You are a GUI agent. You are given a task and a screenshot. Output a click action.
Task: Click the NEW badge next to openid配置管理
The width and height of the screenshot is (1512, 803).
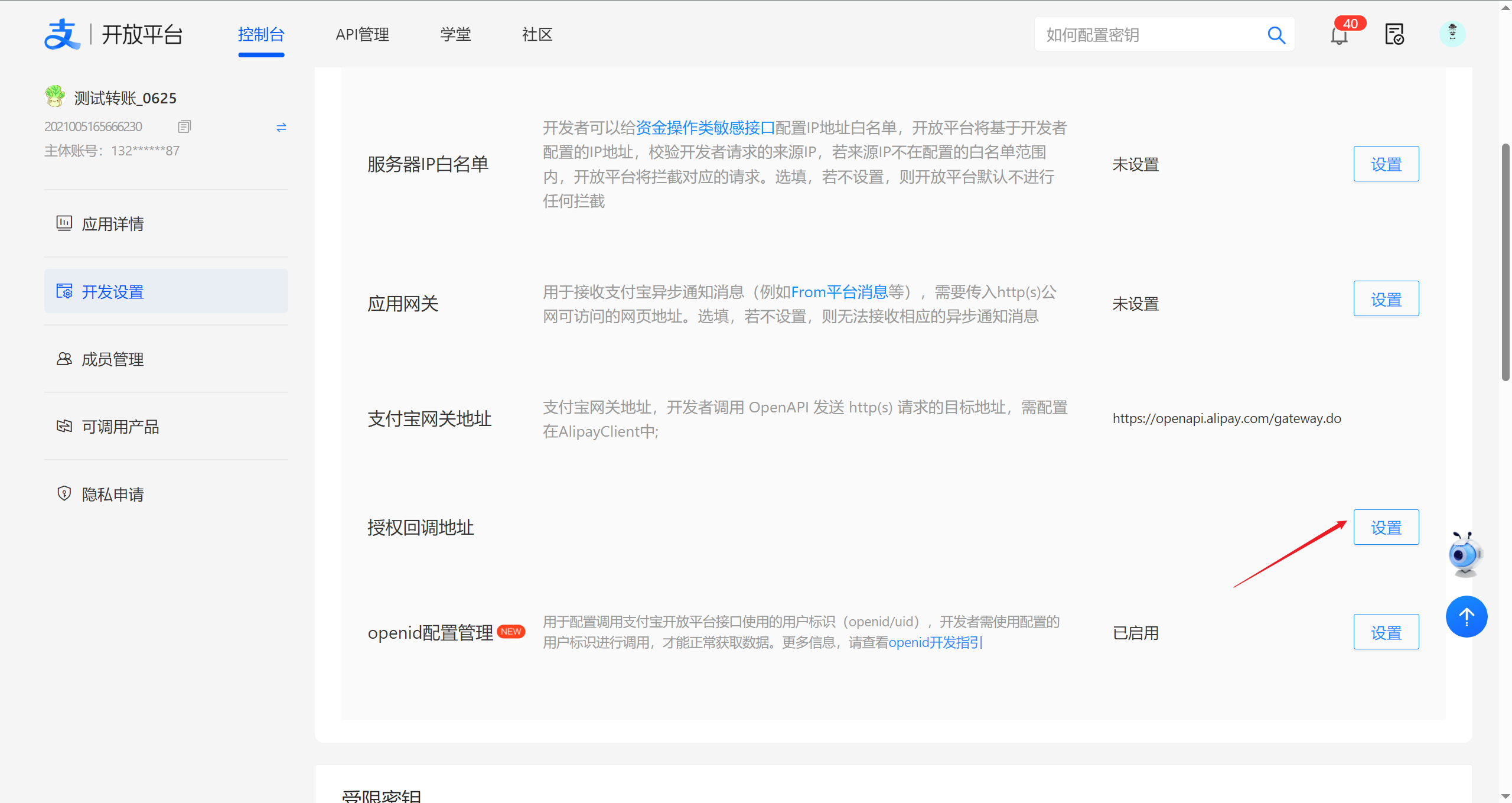click(x=511, y=632)
